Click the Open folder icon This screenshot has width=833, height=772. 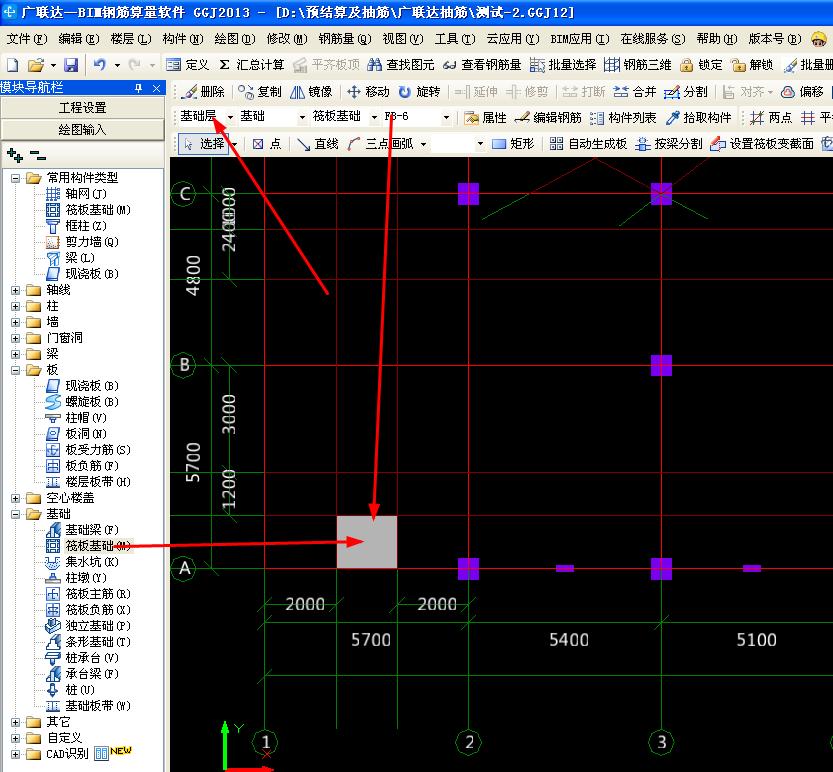[36, 65]
